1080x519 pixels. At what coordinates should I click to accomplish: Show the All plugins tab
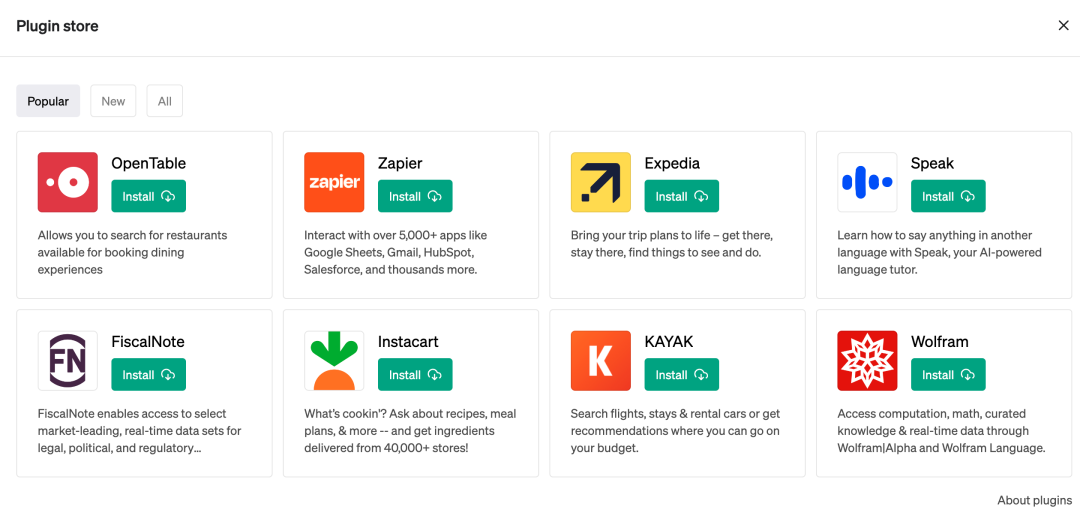click(165, 101)
